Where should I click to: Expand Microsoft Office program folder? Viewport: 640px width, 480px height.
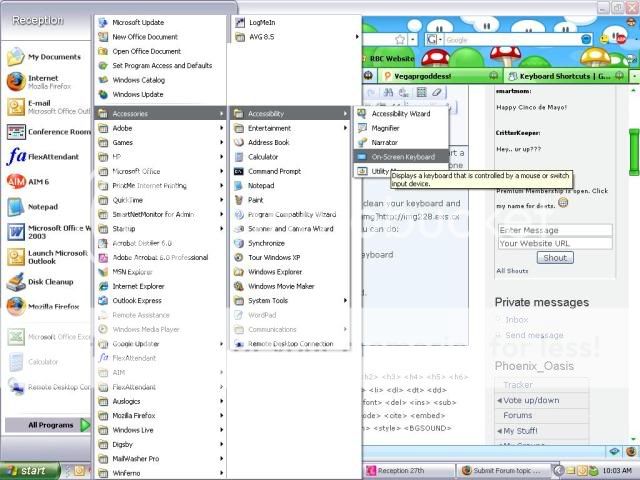pyautogui.click(x=160, y=171)
